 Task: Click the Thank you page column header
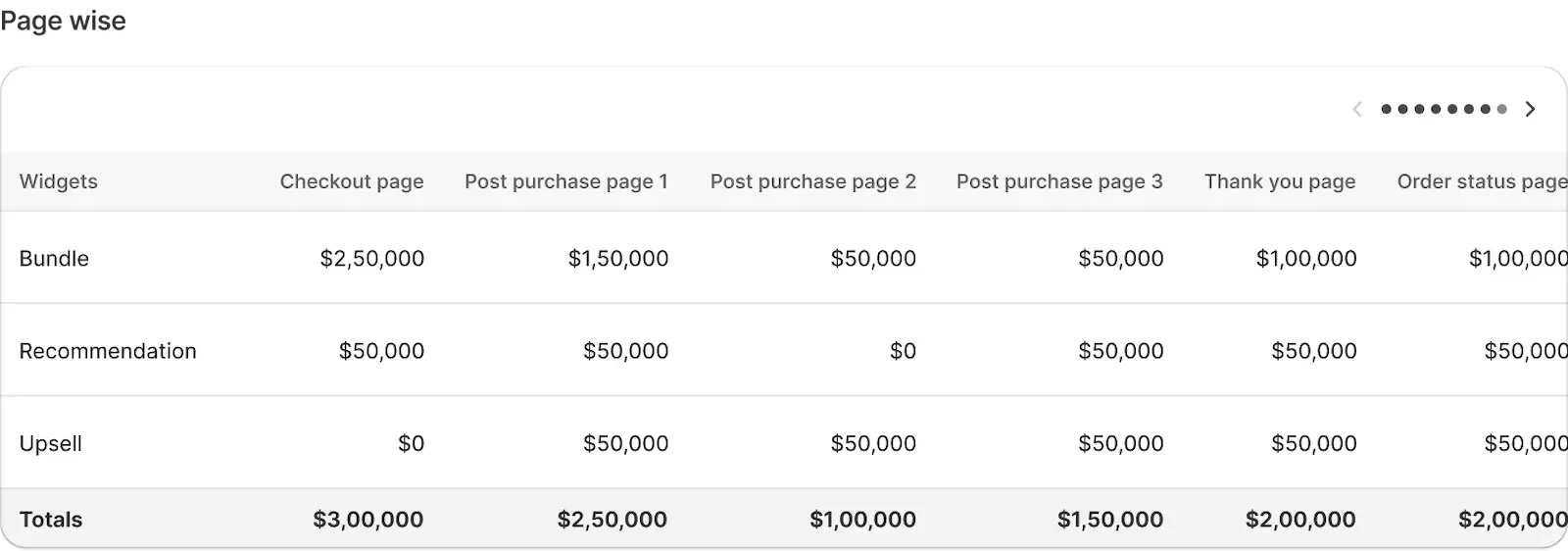pos(1279,181)
